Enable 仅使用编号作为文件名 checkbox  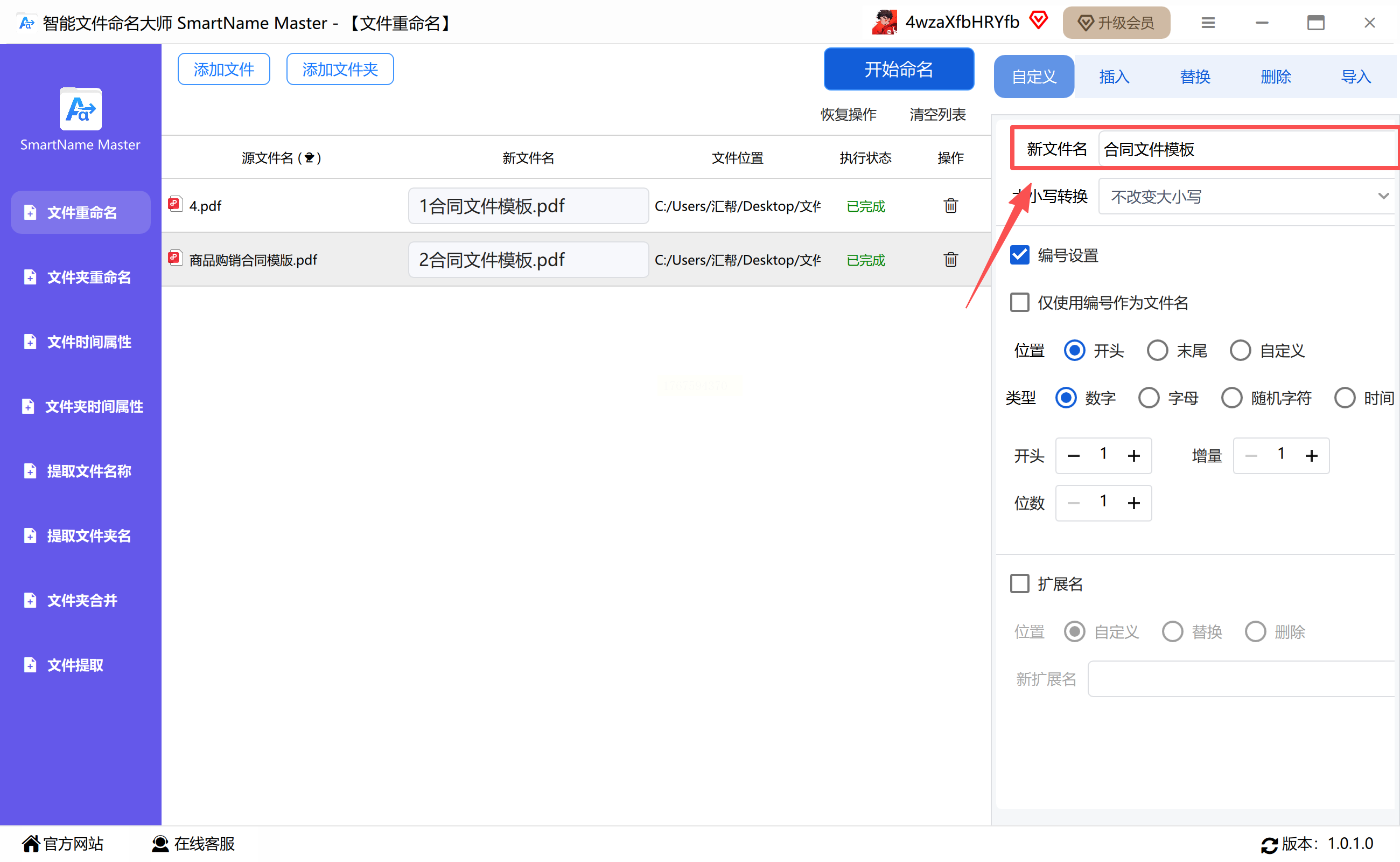pos(1019,302)
